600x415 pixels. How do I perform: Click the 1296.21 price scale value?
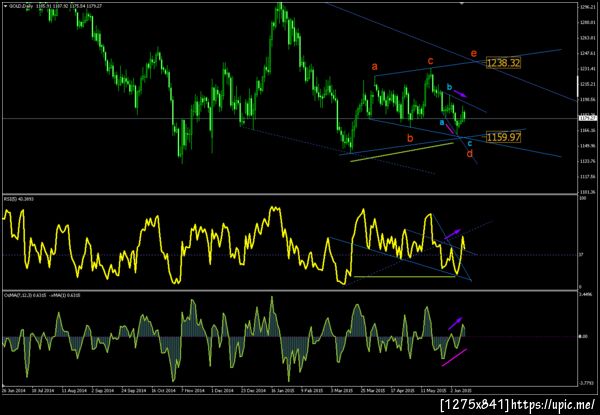tap(586, 7)
